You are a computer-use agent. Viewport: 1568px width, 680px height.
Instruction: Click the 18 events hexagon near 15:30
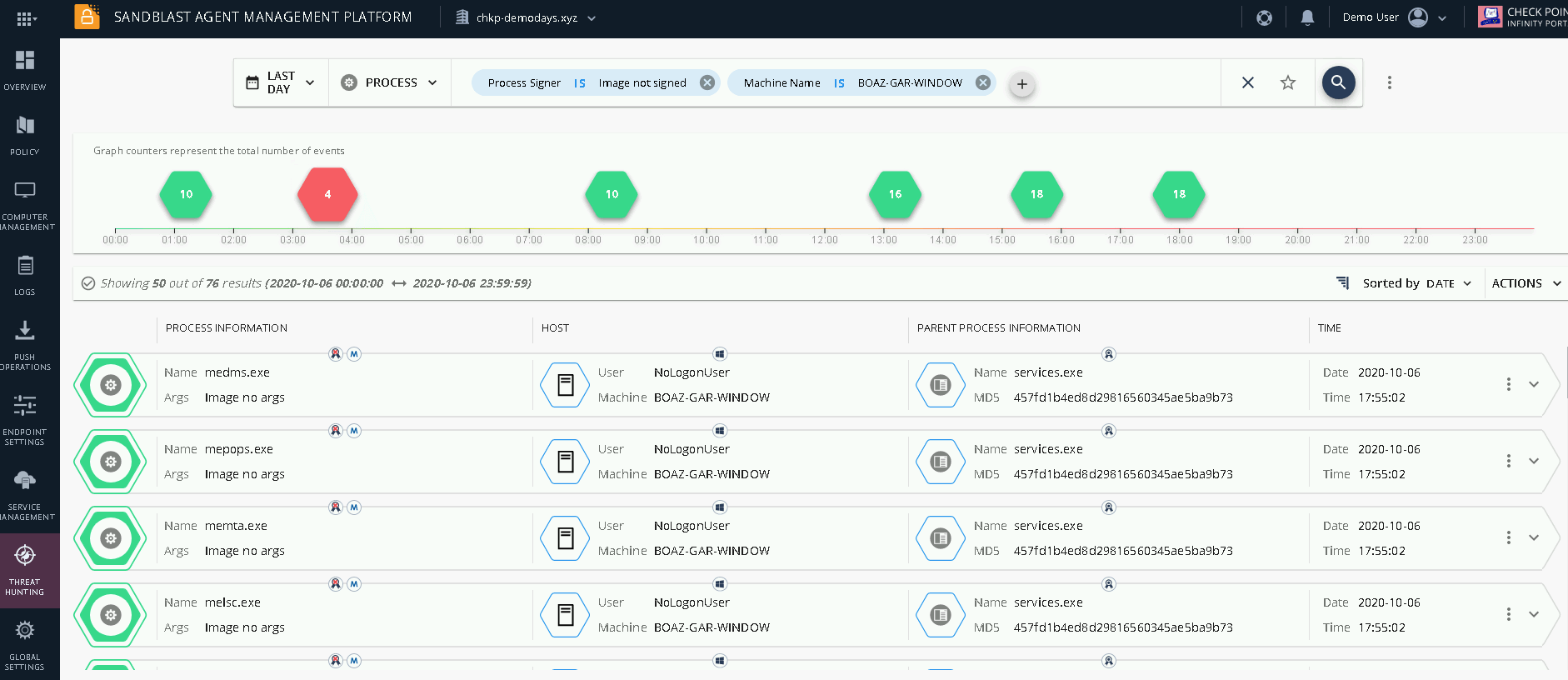tap(1036, 194)
